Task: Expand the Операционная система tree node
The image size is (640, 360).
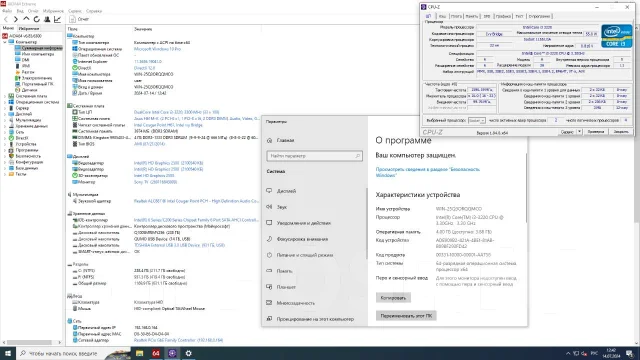Action: tap(5, 102)
